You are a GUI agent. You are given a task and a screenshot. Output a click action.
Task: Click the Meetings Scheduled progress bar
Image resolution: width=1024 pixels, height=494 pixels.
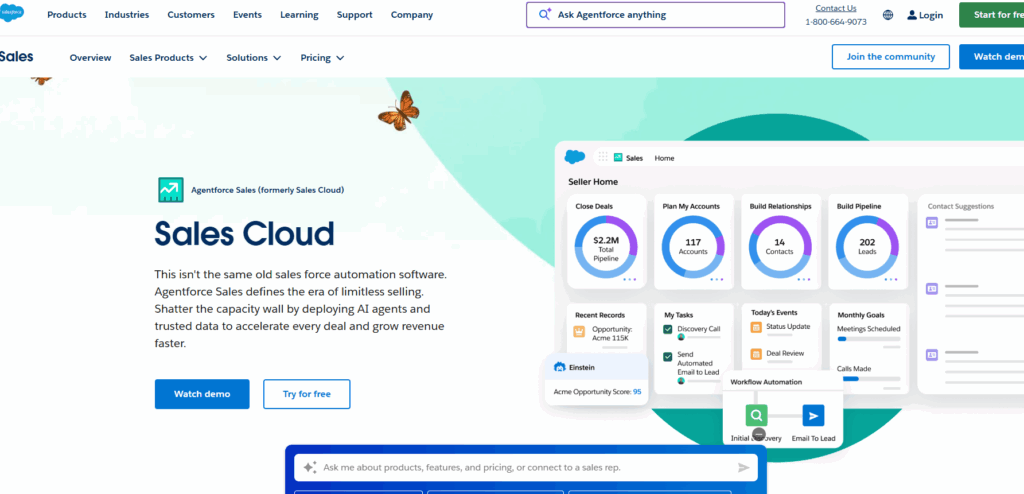868,340
